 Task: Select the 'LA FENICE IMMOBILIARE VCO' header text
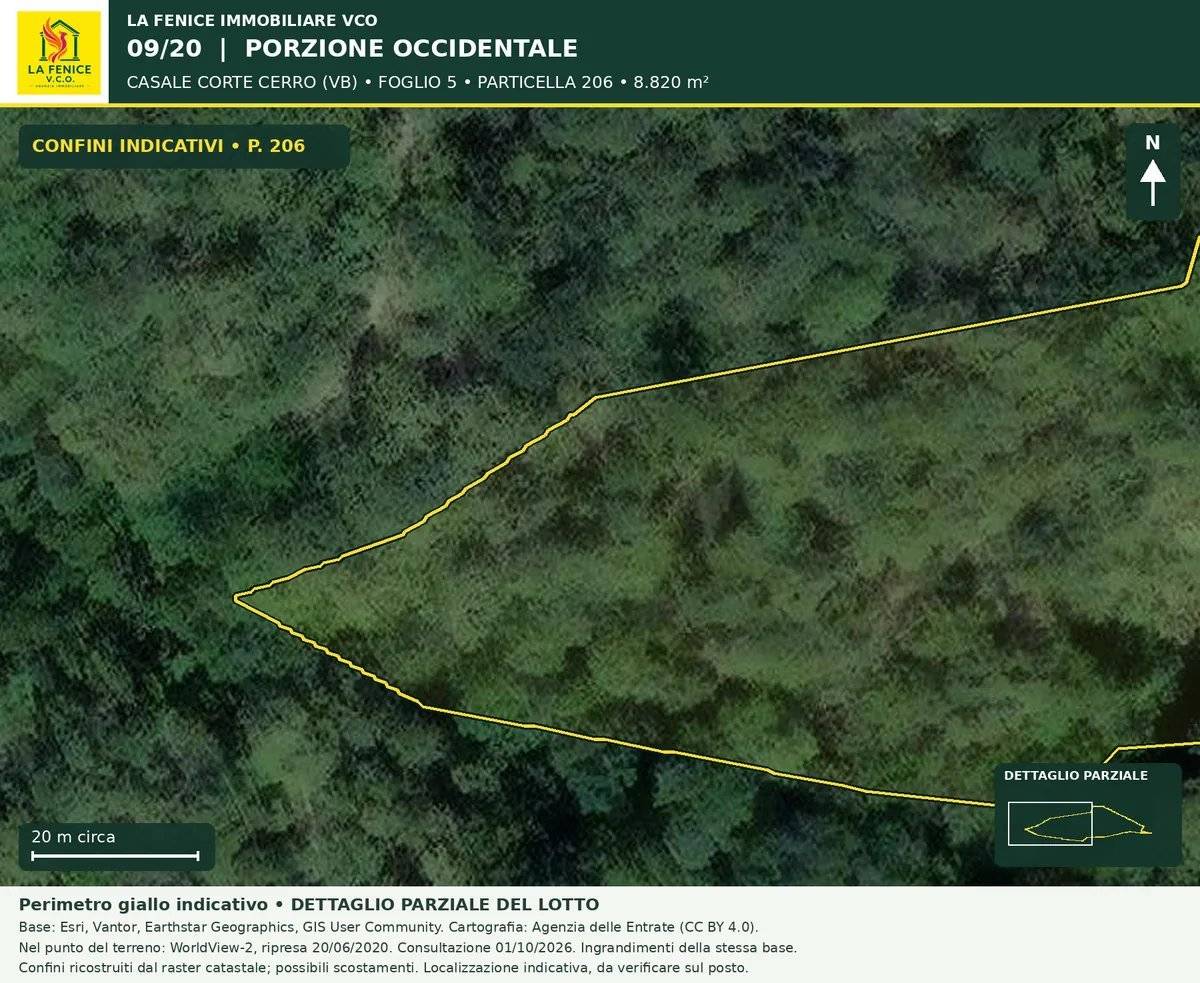(252, 20)
